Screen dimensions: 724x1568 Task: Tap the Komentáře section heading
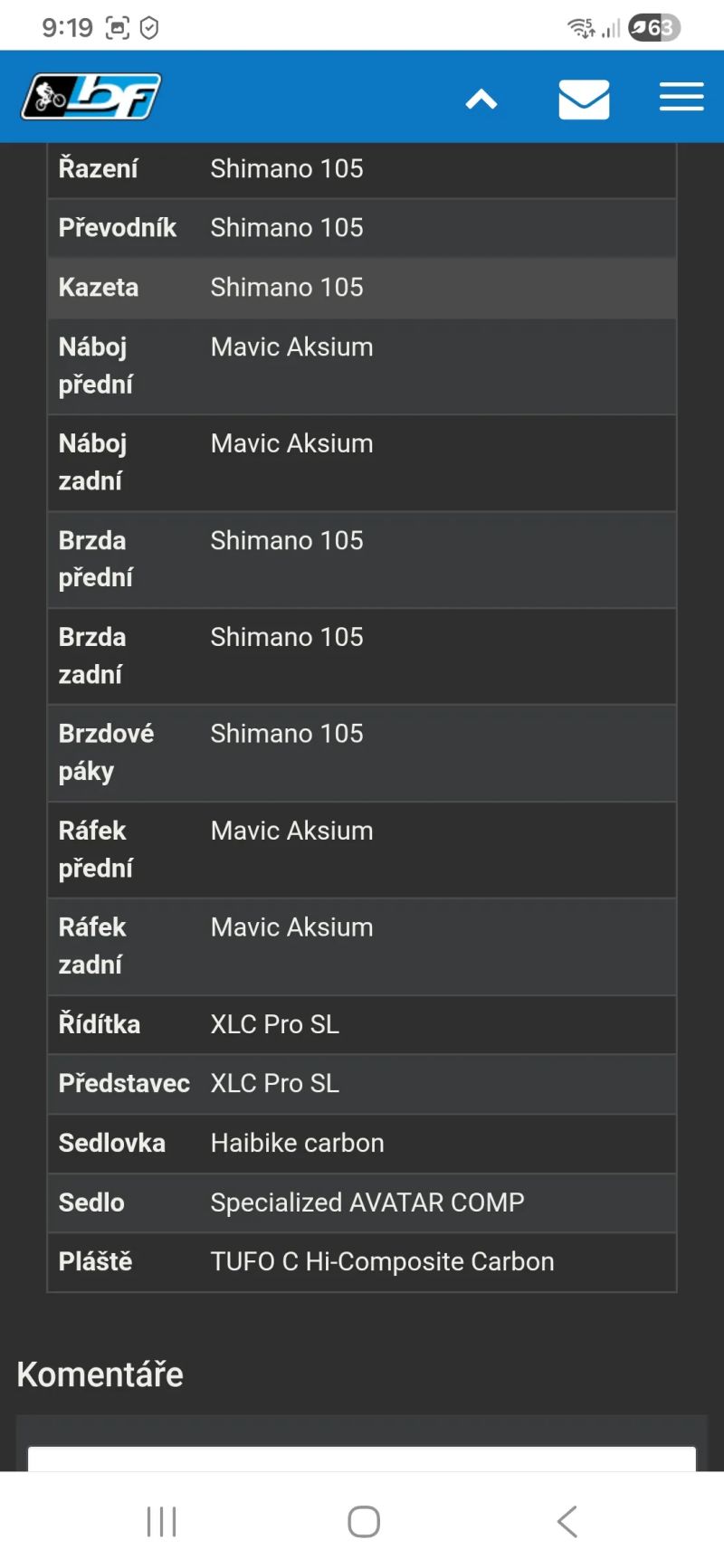(x=100, y=1373)
